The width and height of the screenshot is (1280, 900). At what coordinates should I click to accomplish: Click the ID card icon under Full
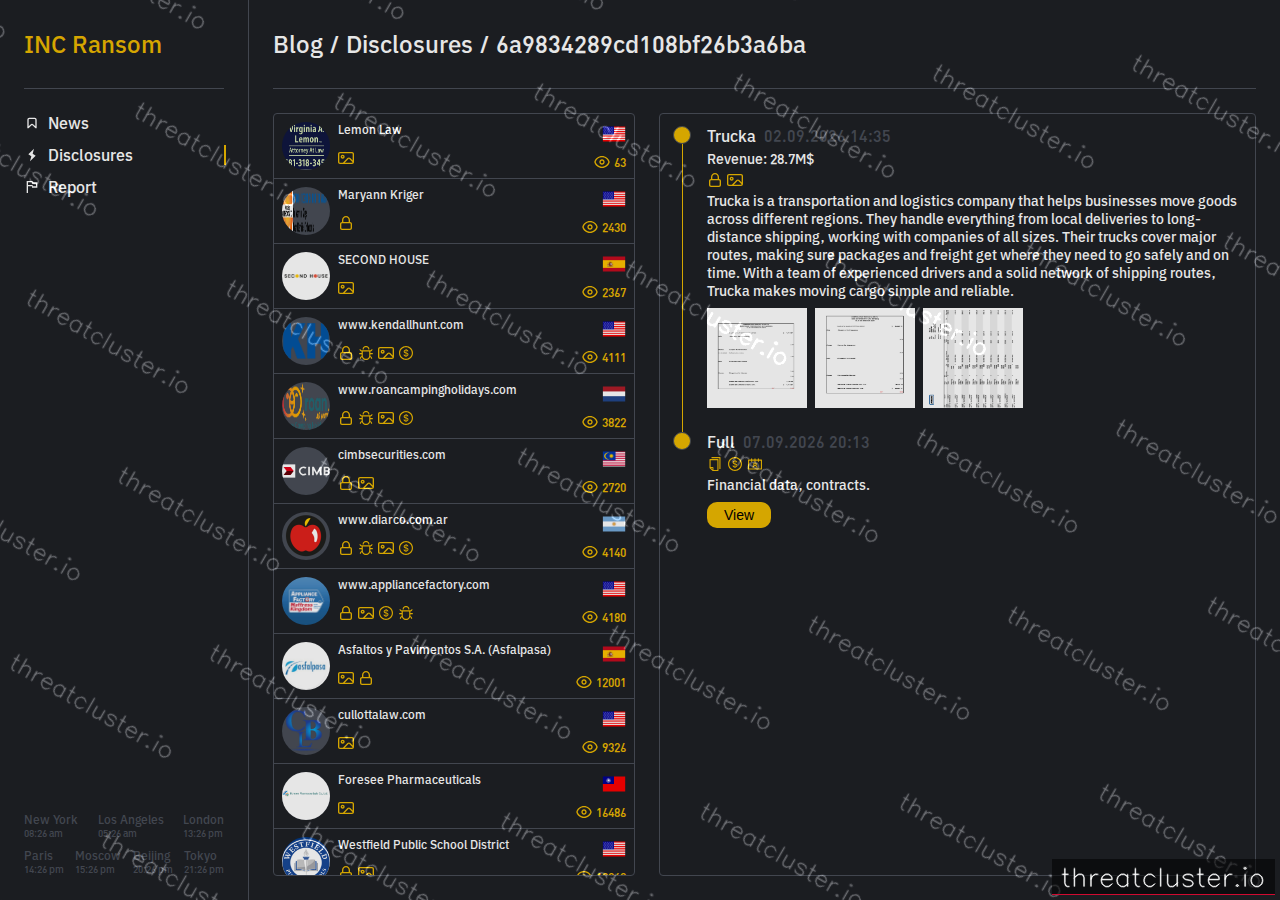[x=755, y=464]
